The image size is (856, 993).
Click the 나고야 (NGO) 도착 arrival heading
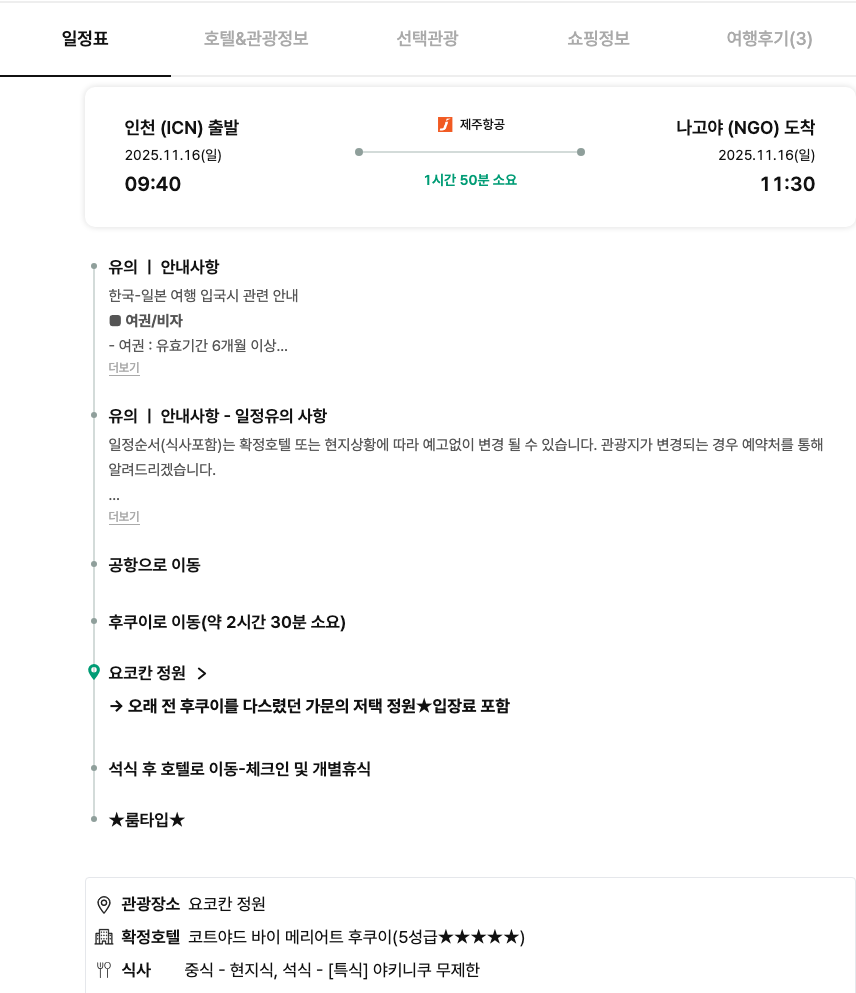tap(745, 128)
